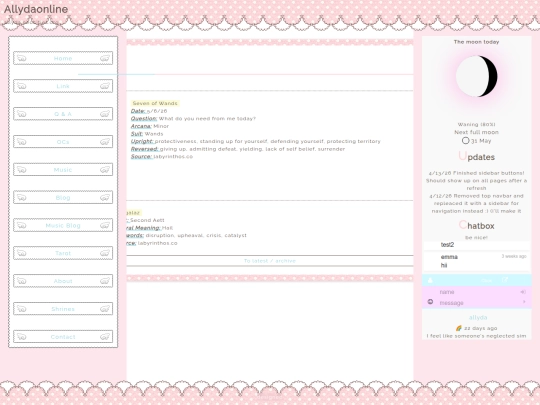
Task: Click the chatbox message input field
Action: [478, 303]
